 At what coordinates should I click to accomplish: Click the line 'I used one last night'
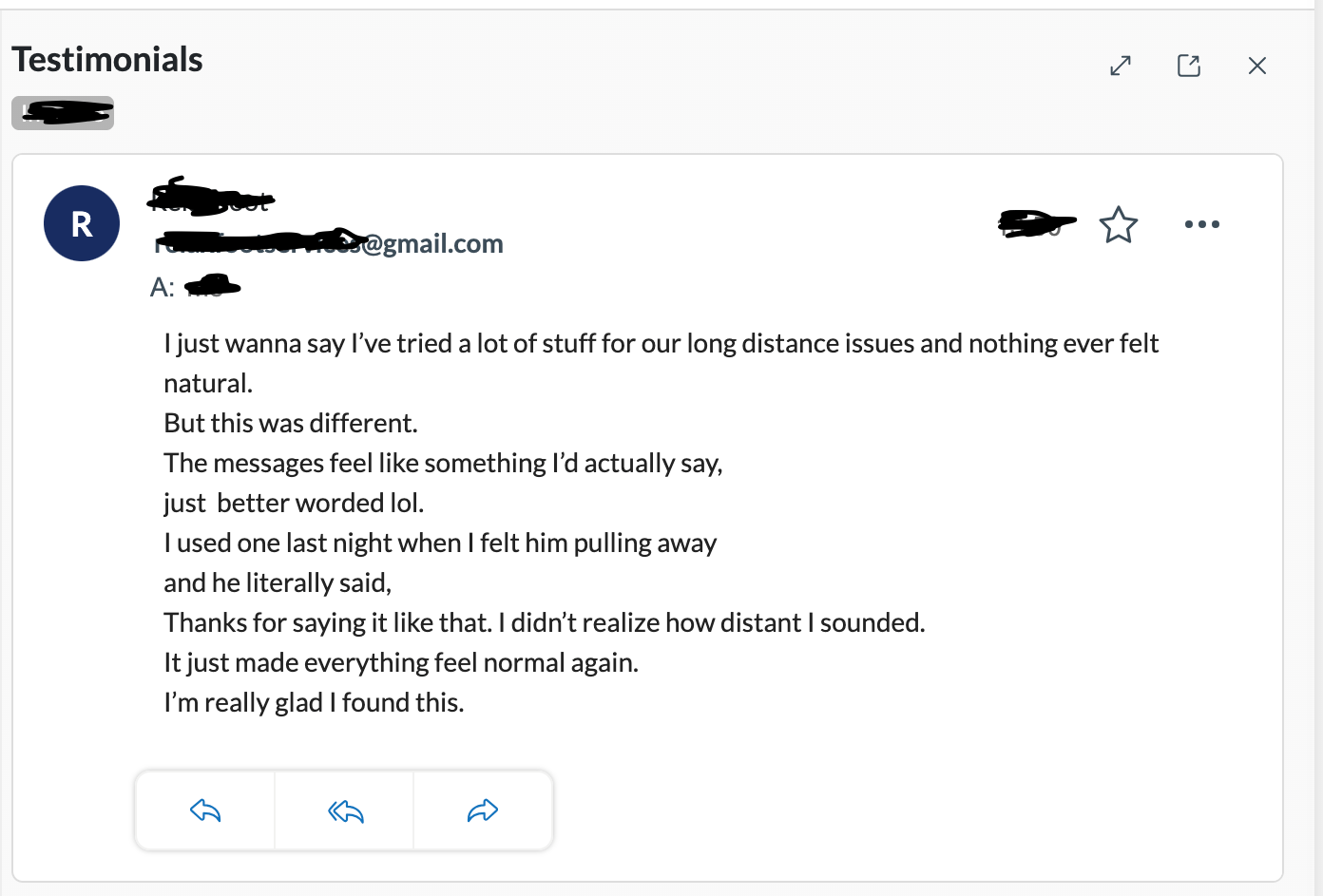pos(440,543)
